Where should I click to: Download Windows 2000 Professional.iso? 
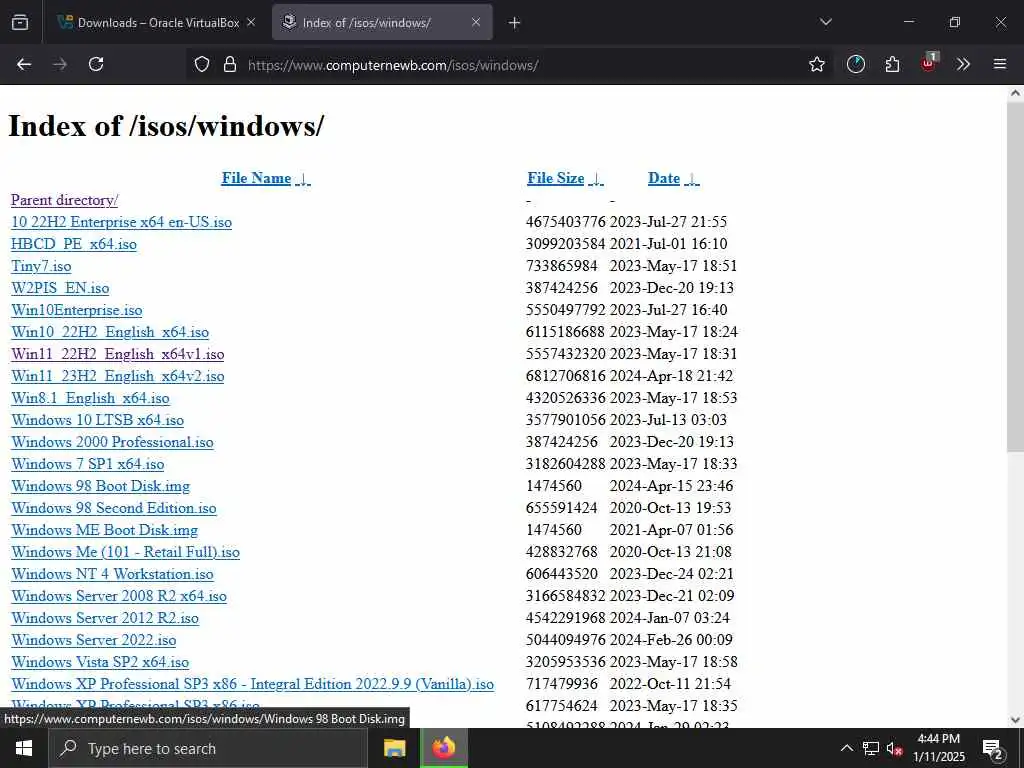click(x=112, y=442)
